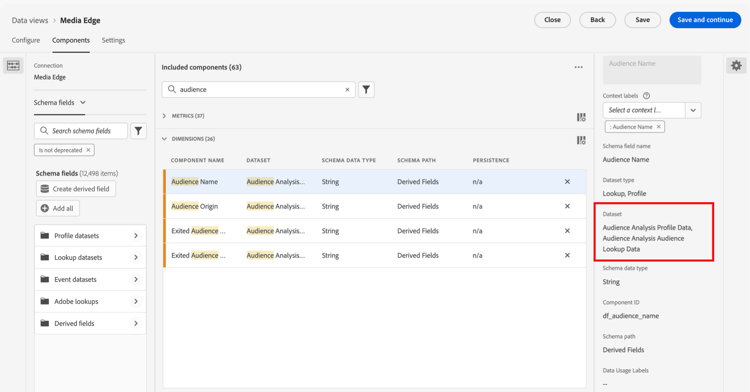Viewport: 750px width, 392px height.
Task: Click the Adobe lookups folder icon
Action: point(45,301)
